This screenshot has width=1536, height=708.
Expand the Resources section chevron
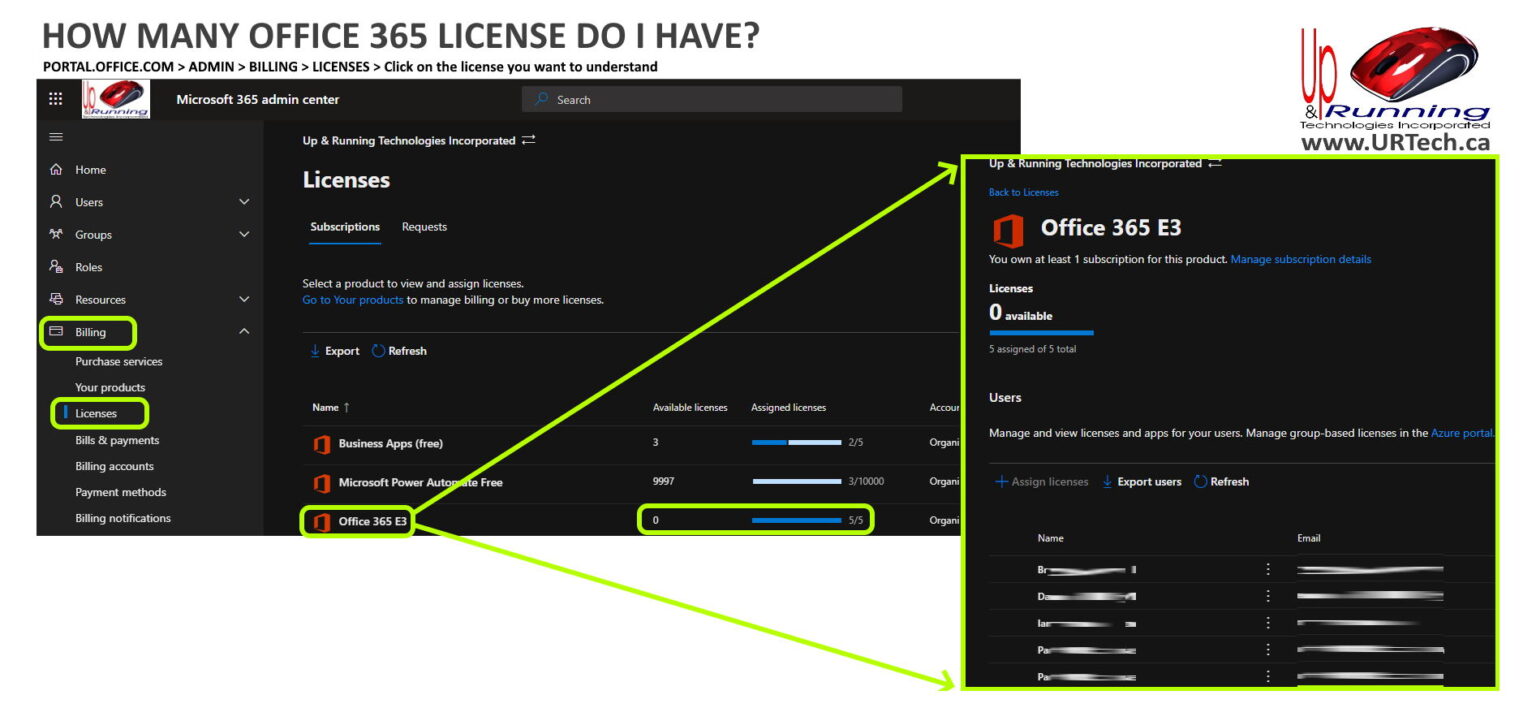[x=243, y=299]
